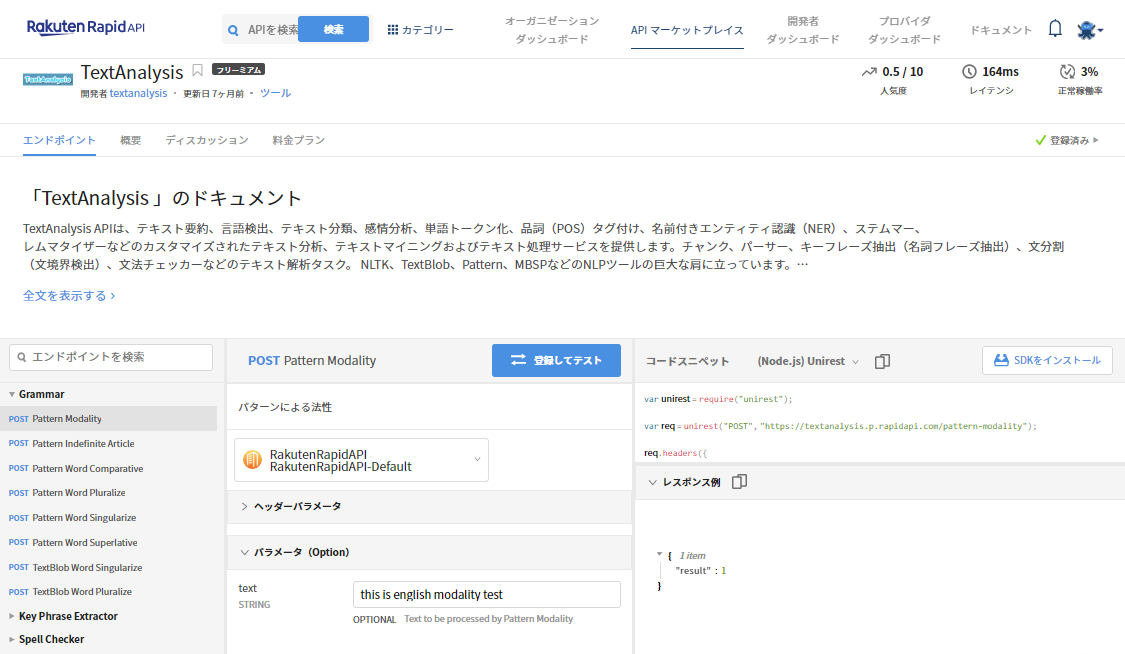Screen dimensions: 1125x654
Task: Expand ヘッダーパラメータ section
Action: (429, 506)
